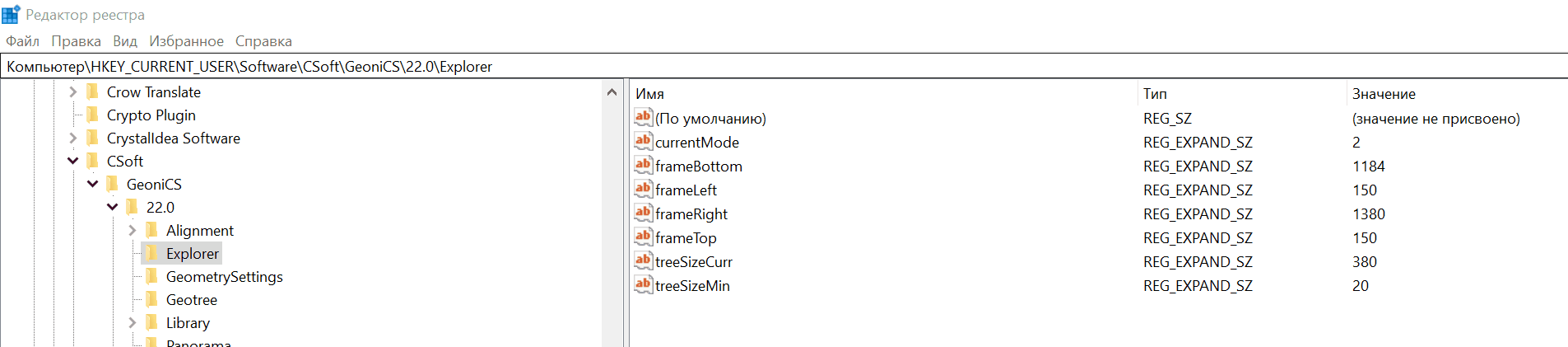Screen dimensions: 1568x347
Task: Click the string icon next to currentMode
Action: 643,142
